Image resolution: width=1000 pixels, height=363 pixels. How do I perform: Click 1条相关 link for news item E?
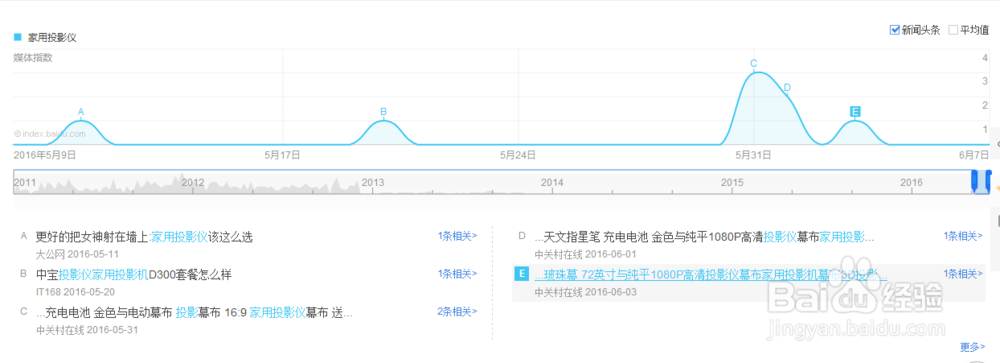[x=963, y=274]
